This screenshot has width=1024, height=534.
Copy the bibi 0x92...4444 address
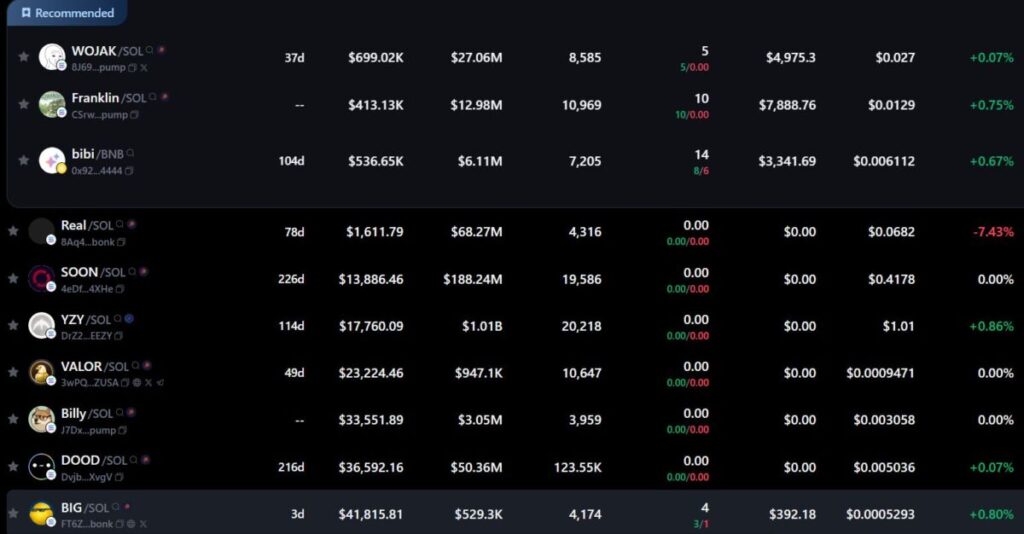pos(129,171)
